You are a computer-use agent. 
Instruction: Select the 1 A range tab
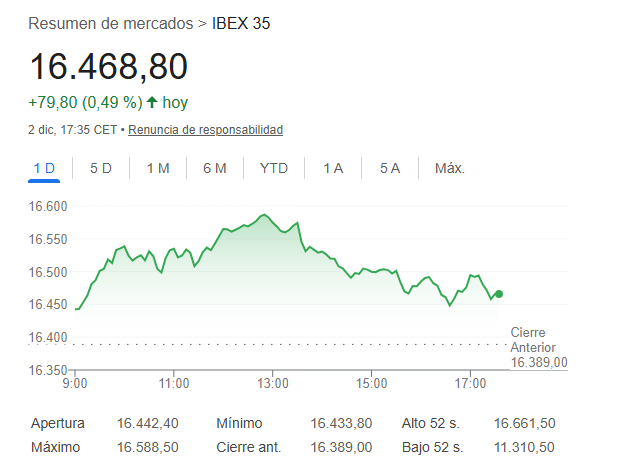tap(333, 168)
